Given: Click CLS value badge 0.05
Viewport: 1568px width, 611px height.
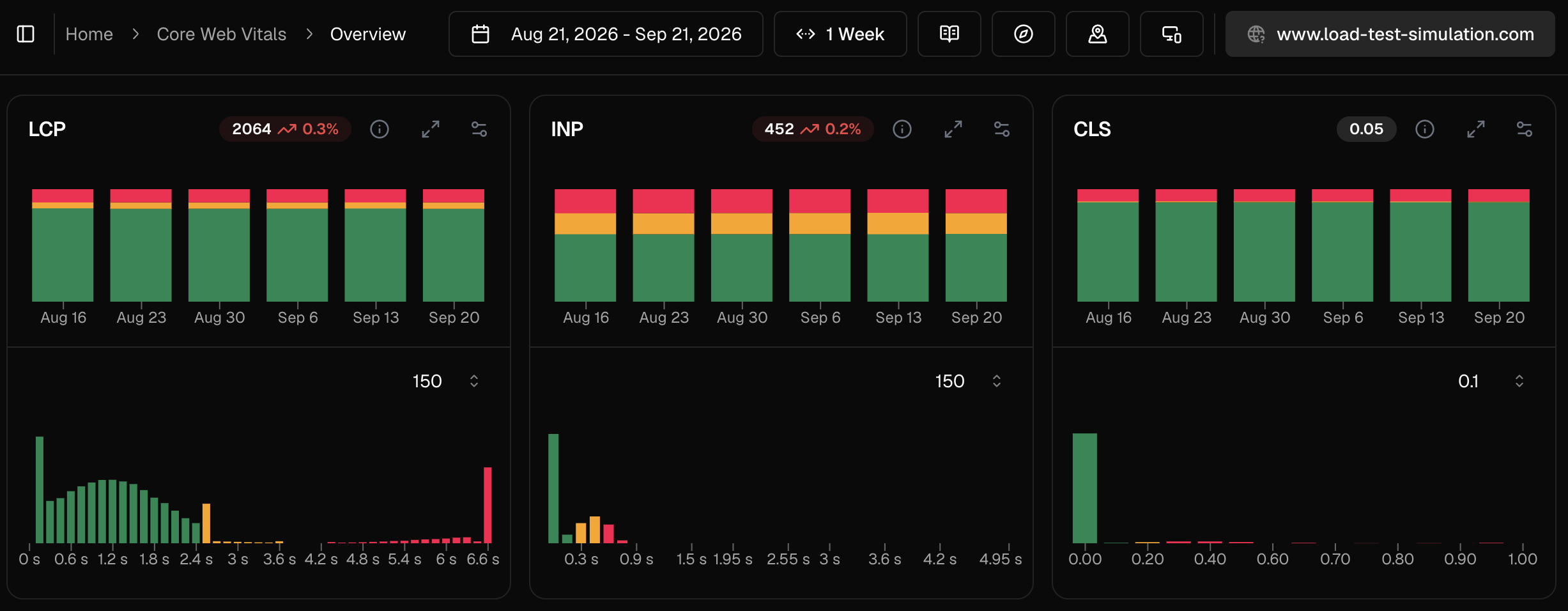Looking at the screenshot, I should (x=1366, y=129).
